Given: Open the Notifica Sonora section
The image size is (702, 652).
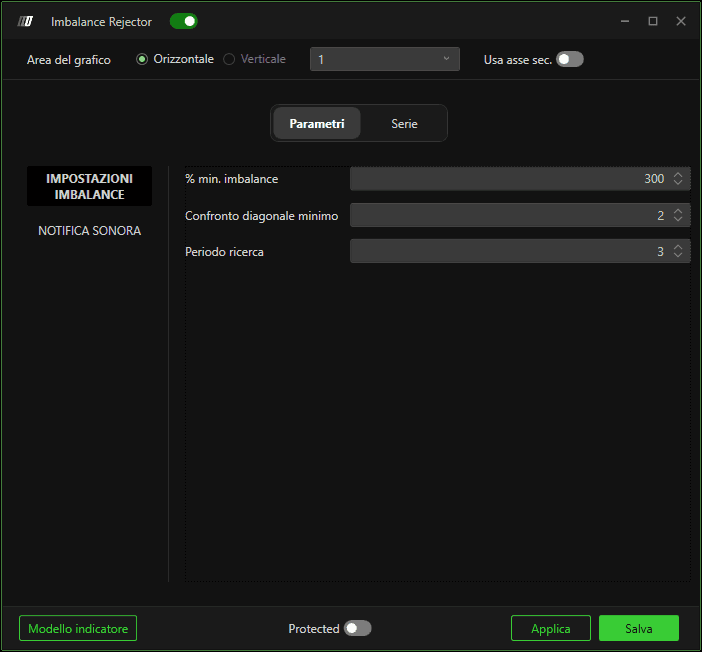Looking at the screenshot, I should point(90,231).
